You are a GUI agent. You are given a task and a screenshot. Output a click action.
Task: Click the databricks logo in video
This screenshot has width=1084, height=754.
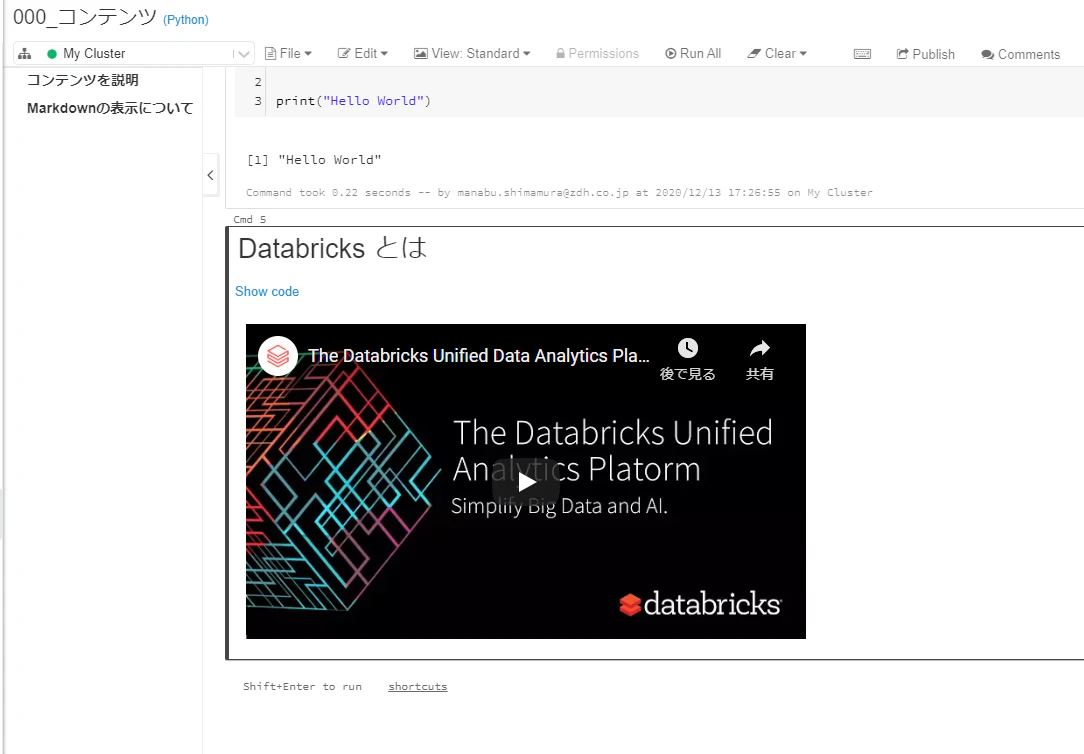tap(700, 604)
